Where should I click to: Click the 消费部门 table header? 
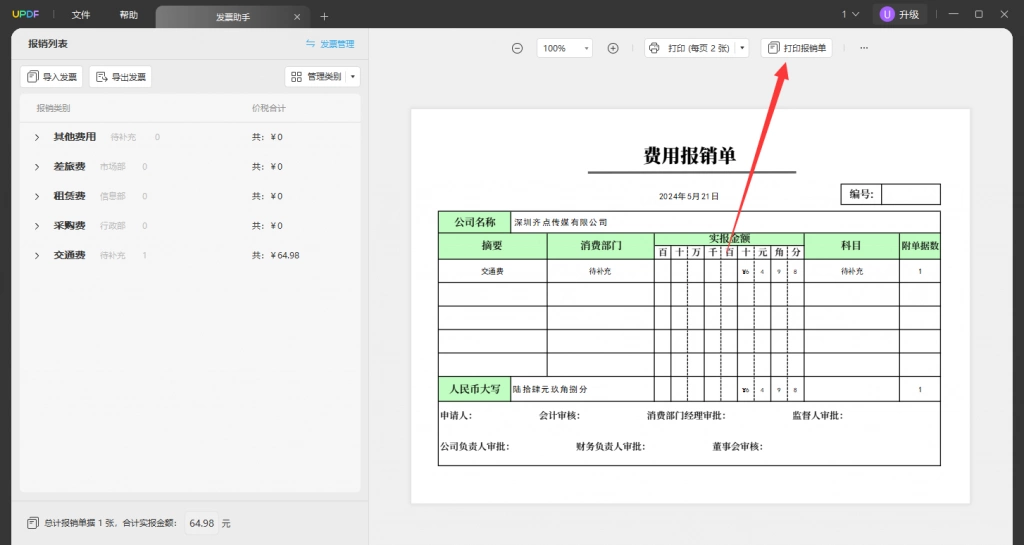[x=601, y=246]
